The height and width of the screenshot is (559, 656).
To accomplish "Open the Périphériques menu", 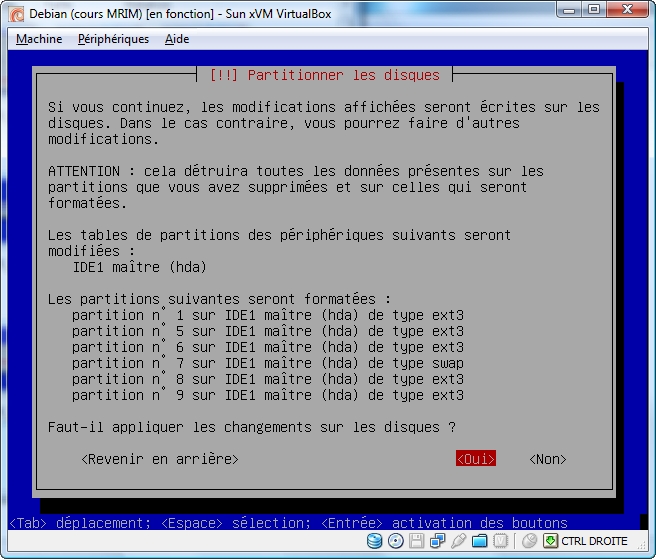I will point(113,39).
